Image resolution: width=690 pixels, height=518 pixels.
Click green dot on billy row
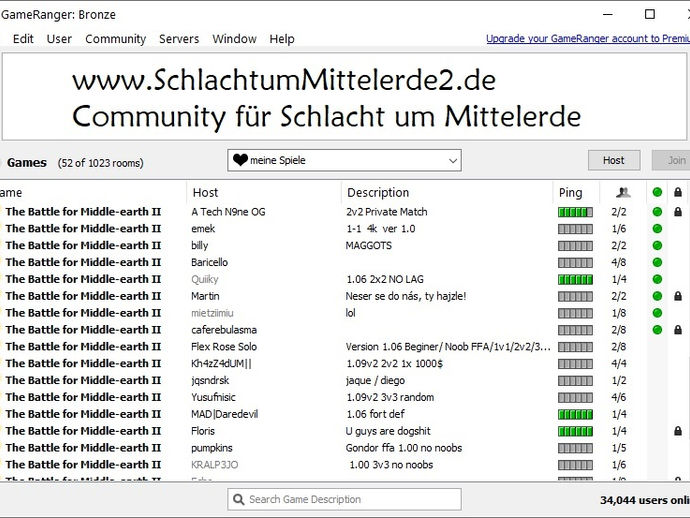[x=657, y=246]
